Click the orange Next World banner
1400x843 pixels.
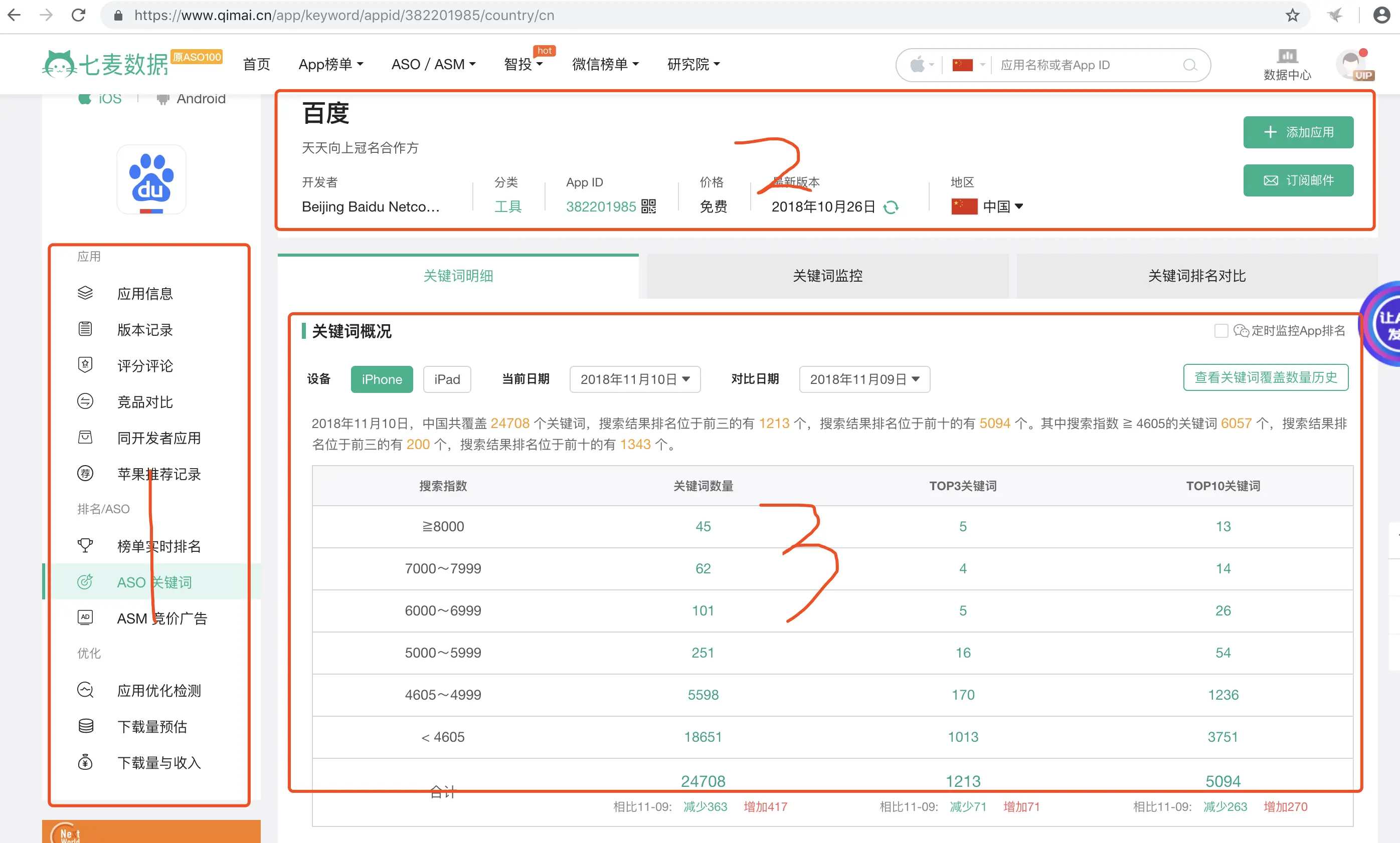coord(151,831)
